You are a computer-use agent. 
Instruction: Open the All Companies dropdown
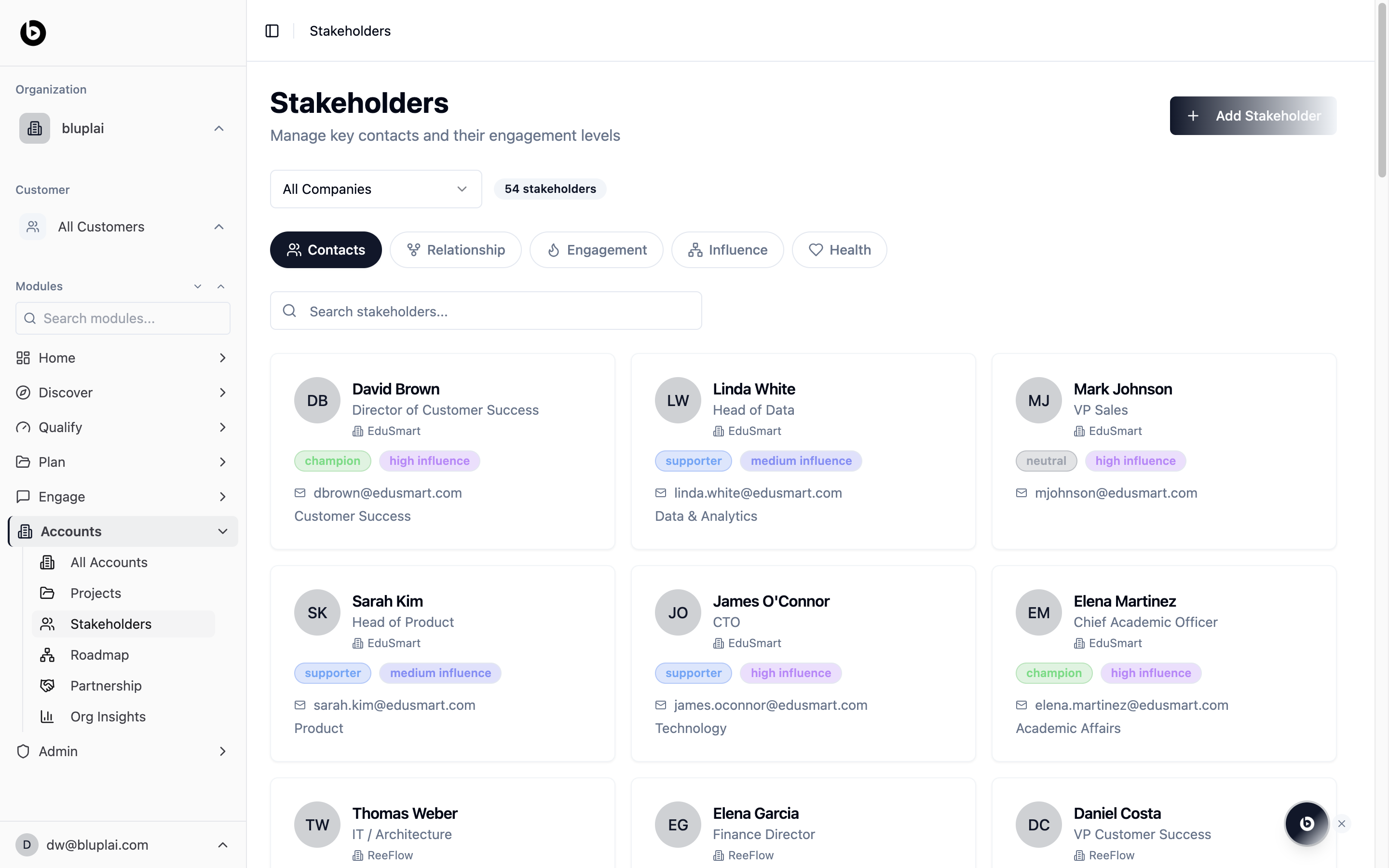[x=376, y=189]
